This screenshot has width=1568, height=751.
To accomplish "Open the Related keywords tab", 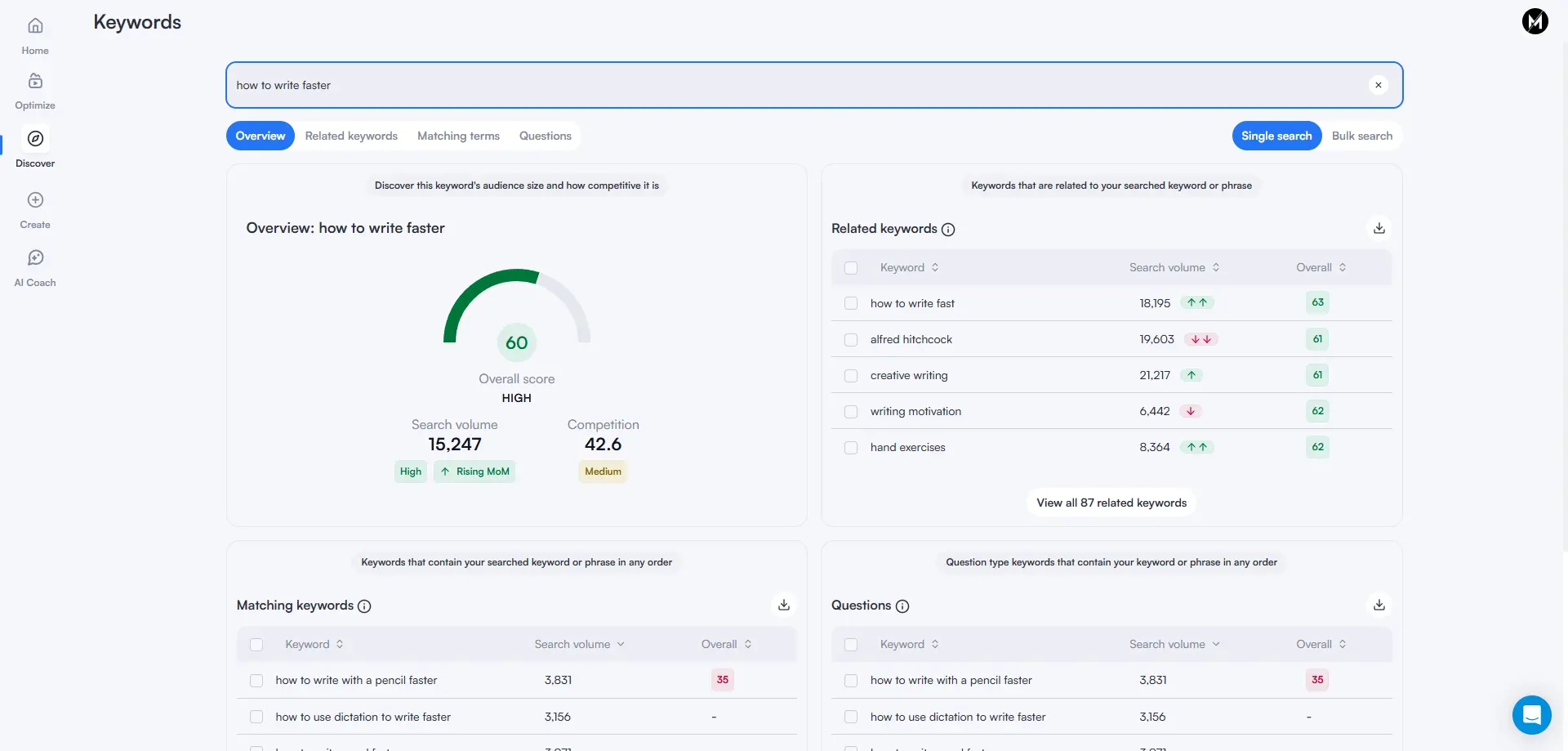I will click(x=350, y=136).
